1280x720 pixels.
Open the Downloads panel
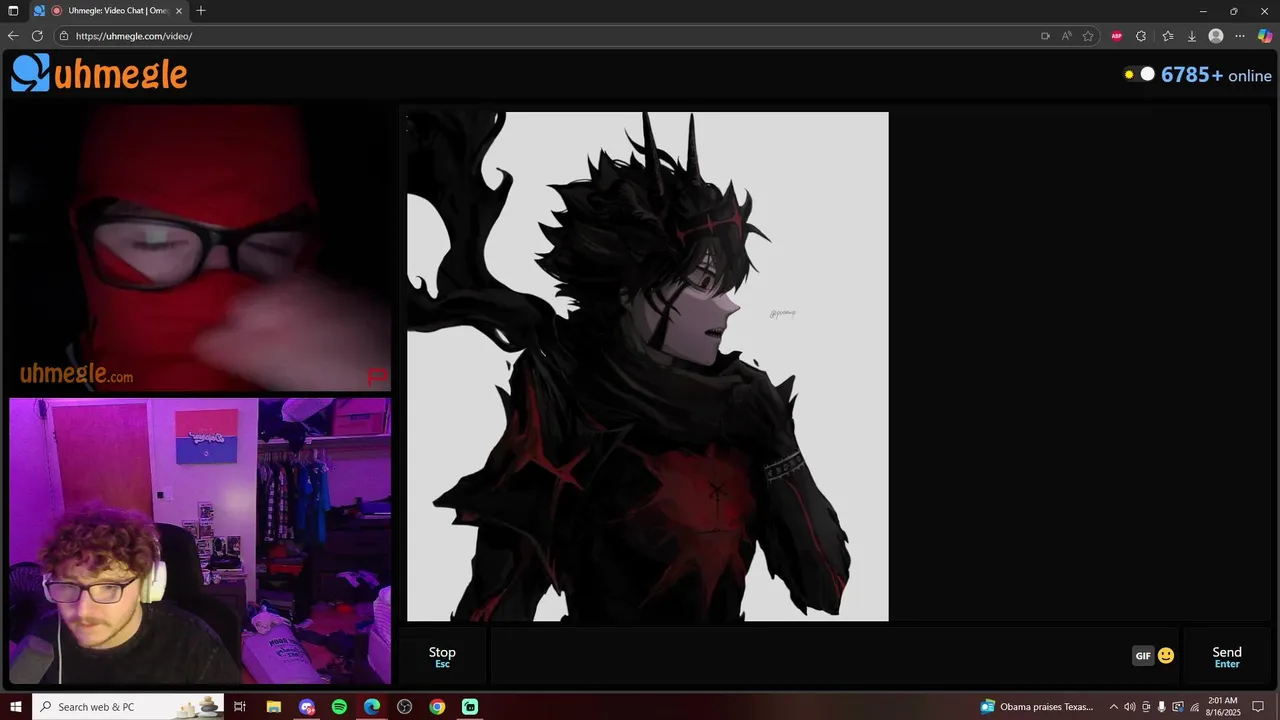[x=1191, y=36]
